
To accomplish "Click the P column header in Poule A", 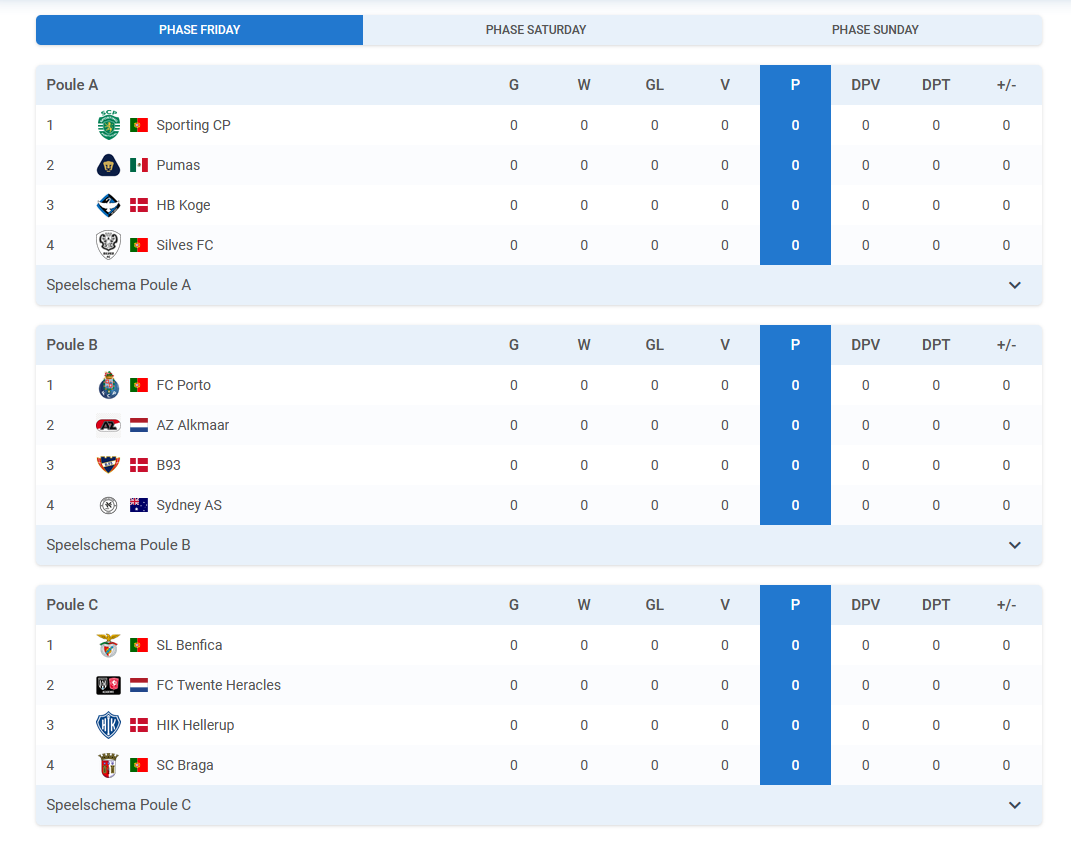I will [795, 85].
